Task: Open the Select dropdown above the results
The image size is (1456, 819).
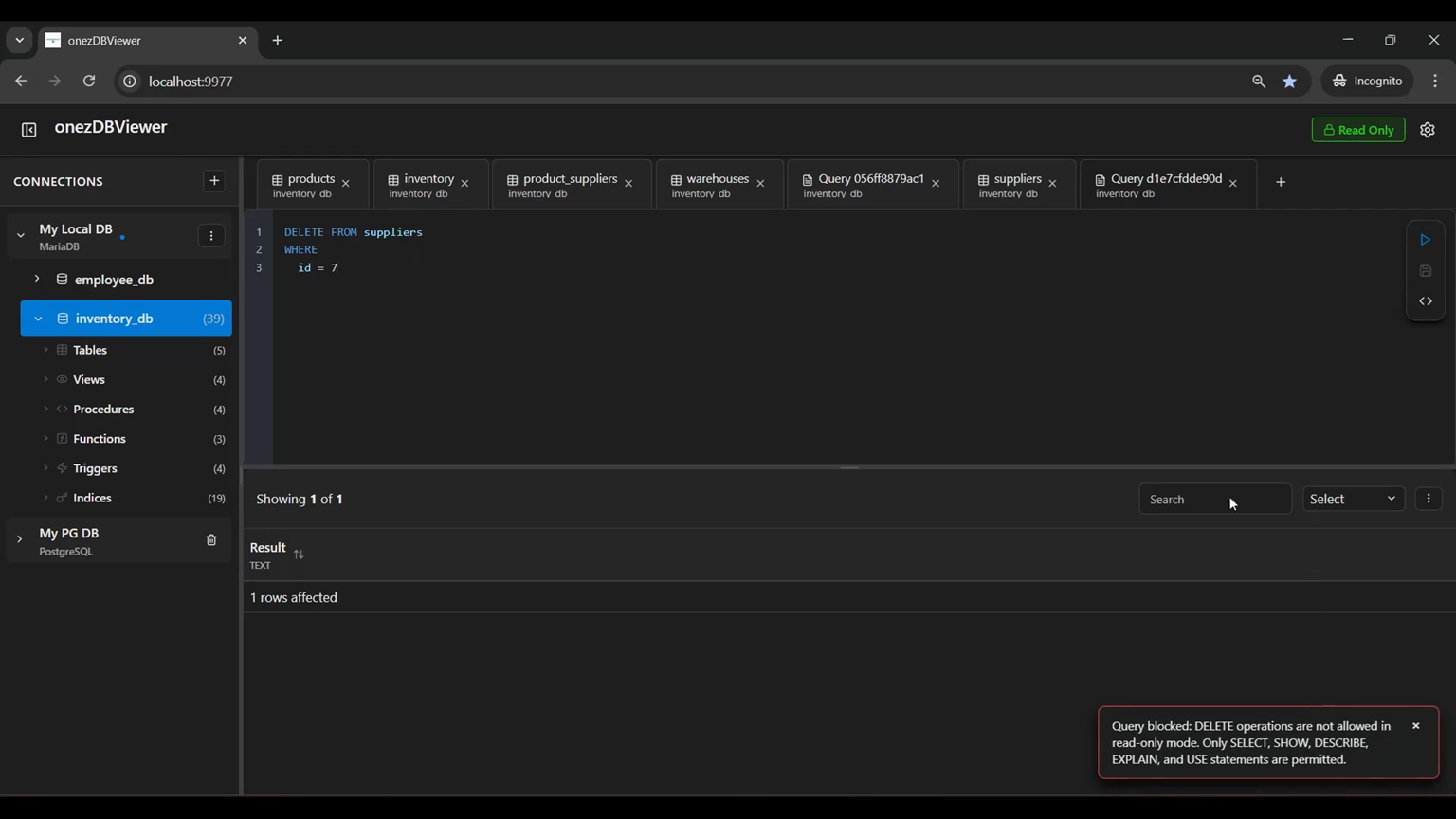Action: [1353, 498]
